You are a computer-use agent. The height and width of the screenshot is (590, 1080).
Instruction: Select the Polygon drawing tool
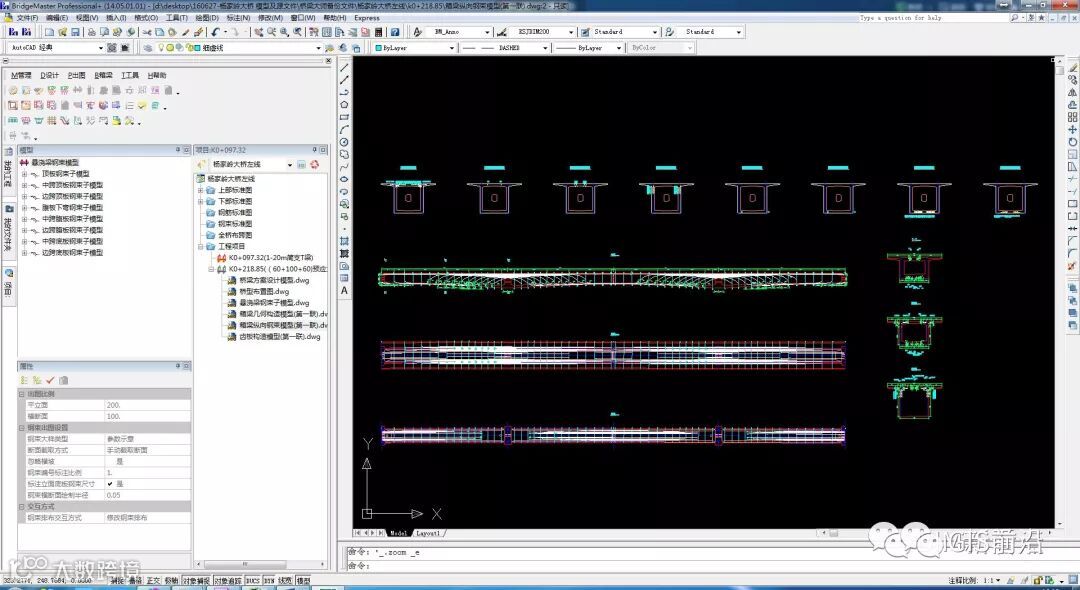(x=344, y=104)
